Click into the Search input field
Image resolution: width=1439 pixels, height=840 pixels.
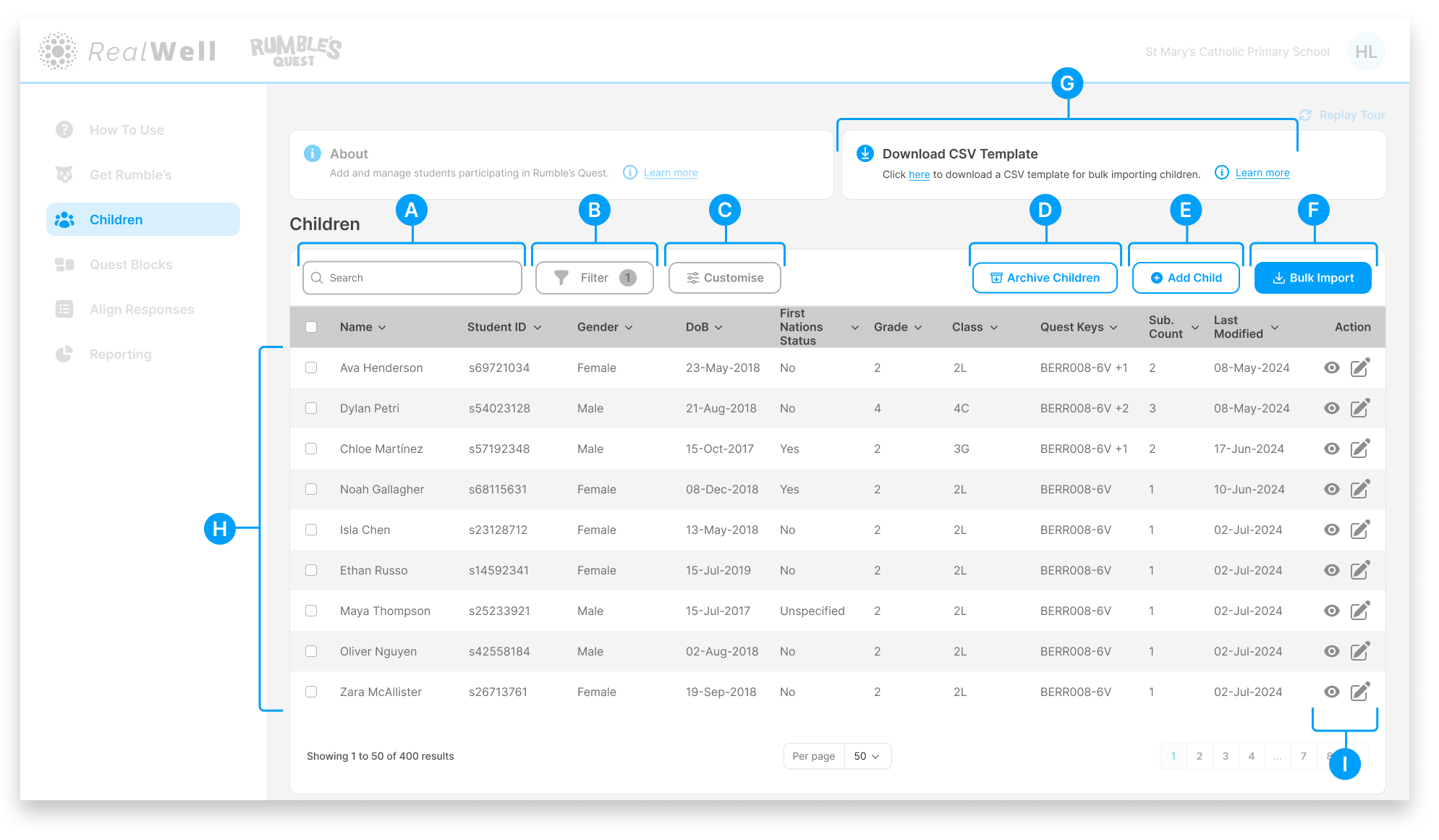pos(412,278)
